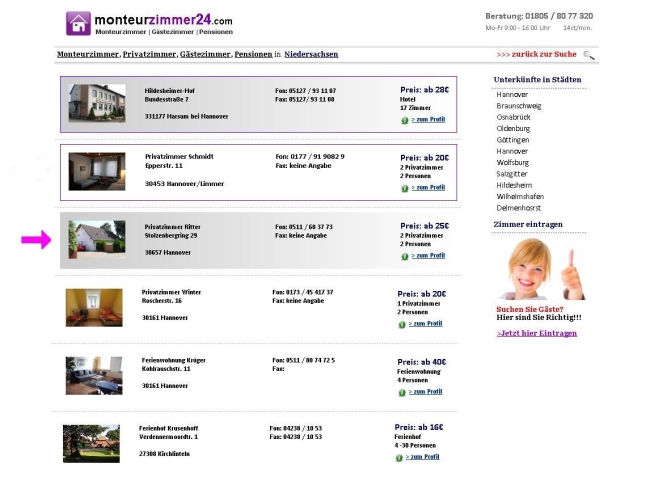Click green info icon for Privatzimmer Ritter
This screenshot has height=477, width=650.
click(405, 256)
